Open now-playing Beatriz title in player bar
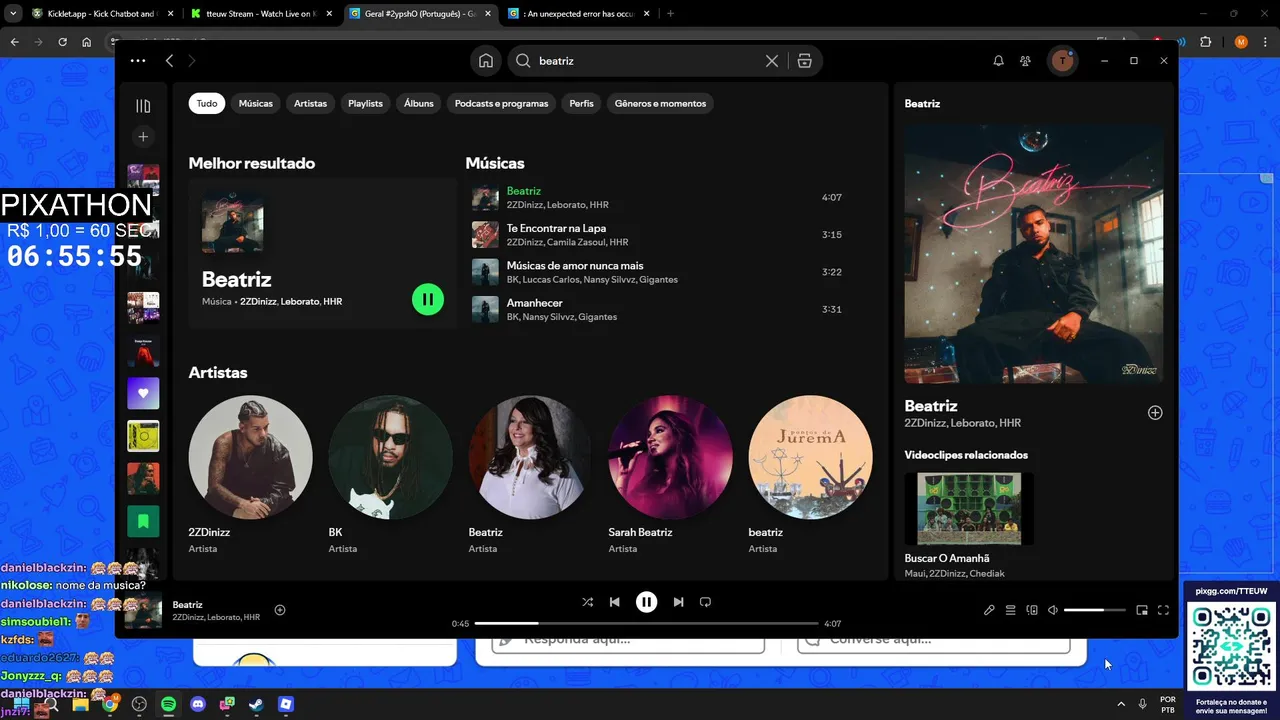This screenshot has width=1280, height=720. pos(188,604)
